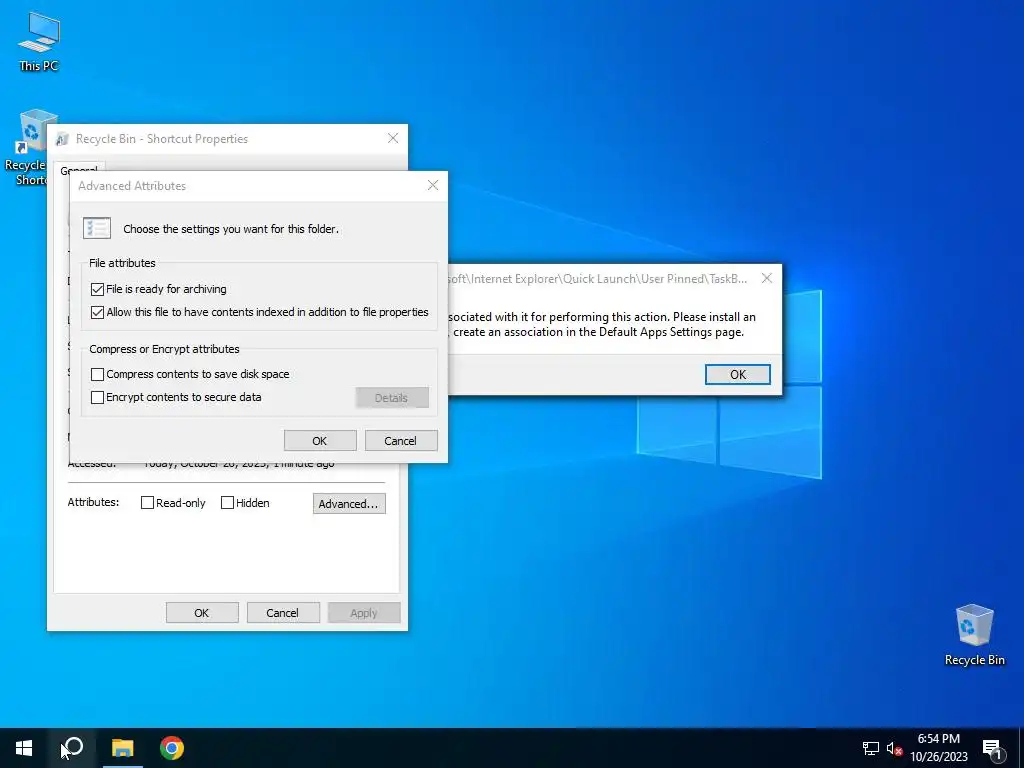The image size is (1024, 768).
Task: Open taskbar Search
Action: pos(72,748)
